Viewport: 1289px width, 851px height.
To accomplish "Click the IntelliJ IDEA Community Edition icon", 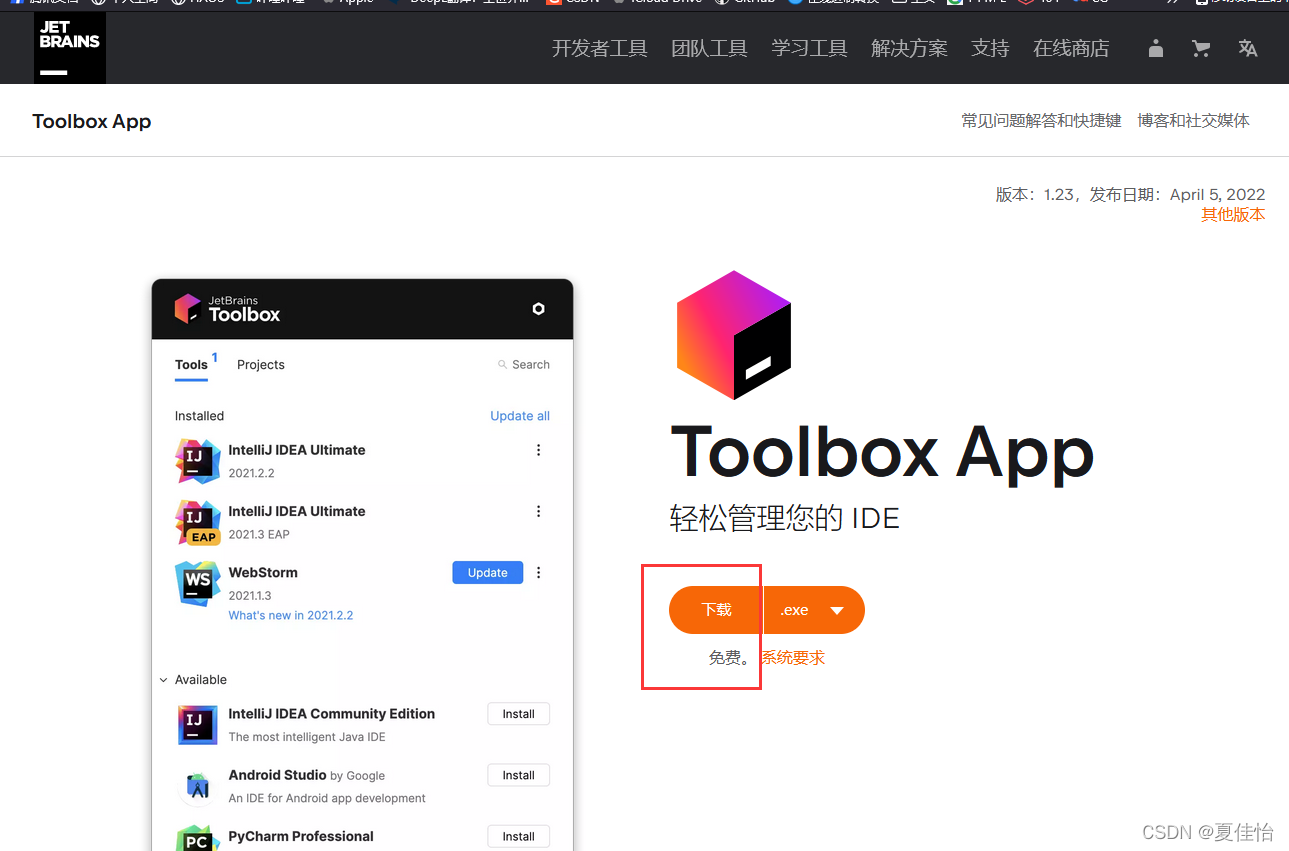I will pos(197,725).
